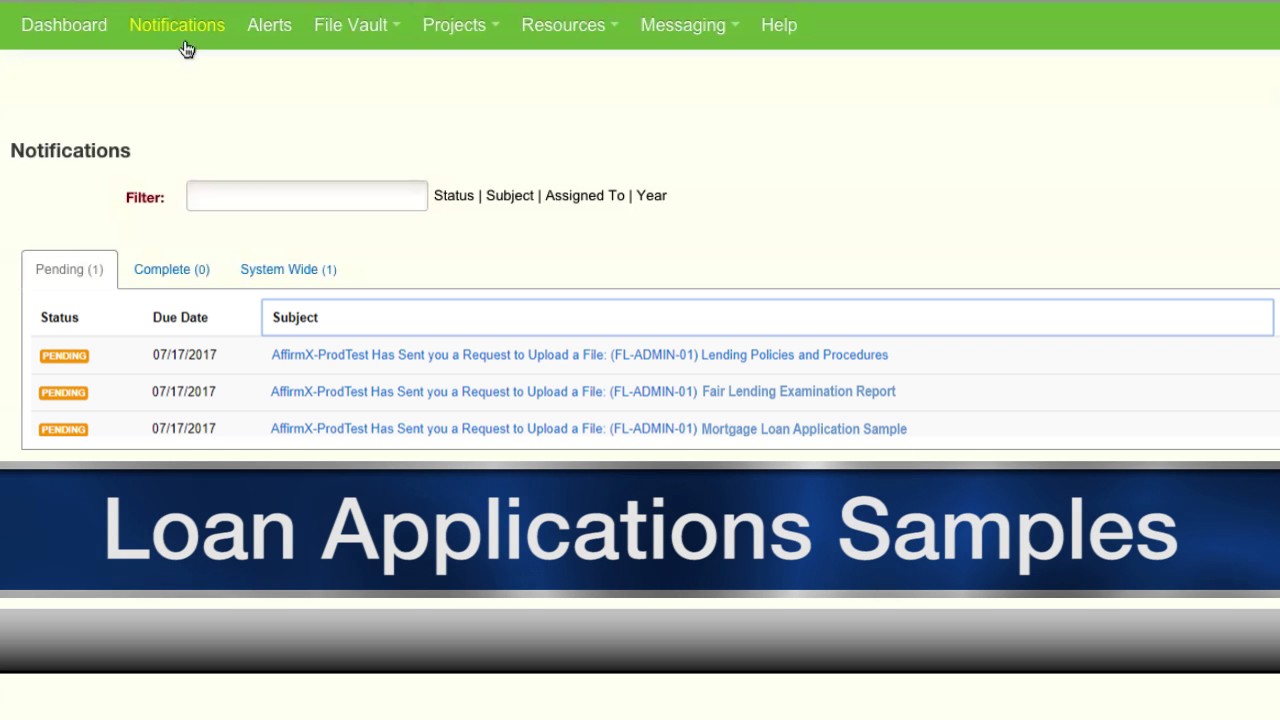
Task: Click Notifications in the top navigation
Action: pyautogui.click(x=177, y=25)
